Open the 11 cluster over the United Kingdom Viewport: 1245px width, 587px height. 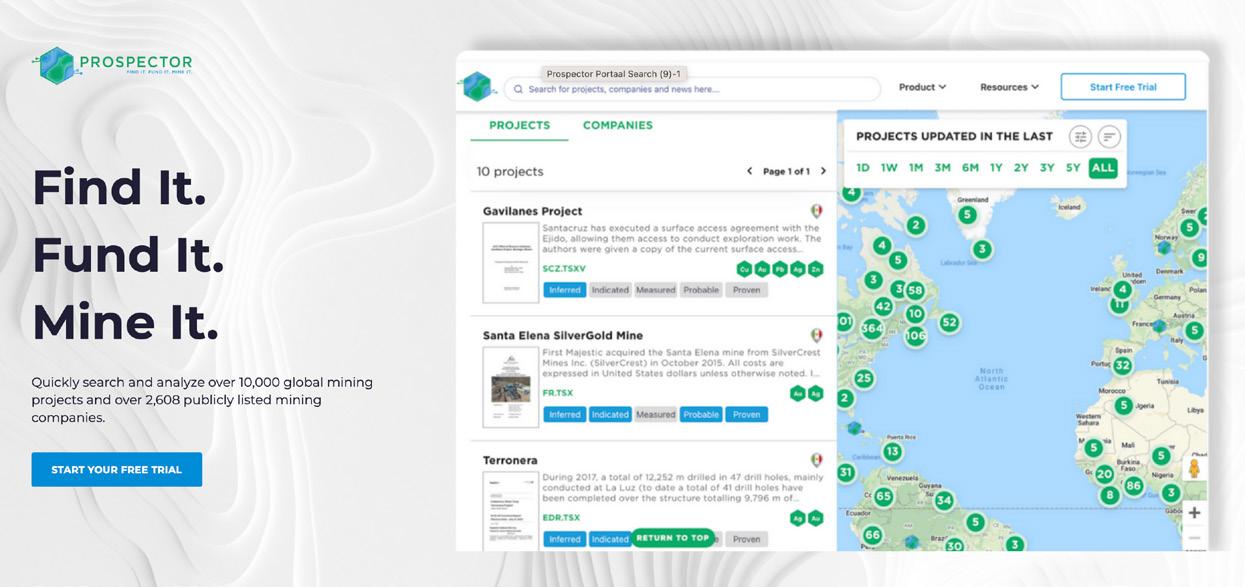coord(1119,304)
